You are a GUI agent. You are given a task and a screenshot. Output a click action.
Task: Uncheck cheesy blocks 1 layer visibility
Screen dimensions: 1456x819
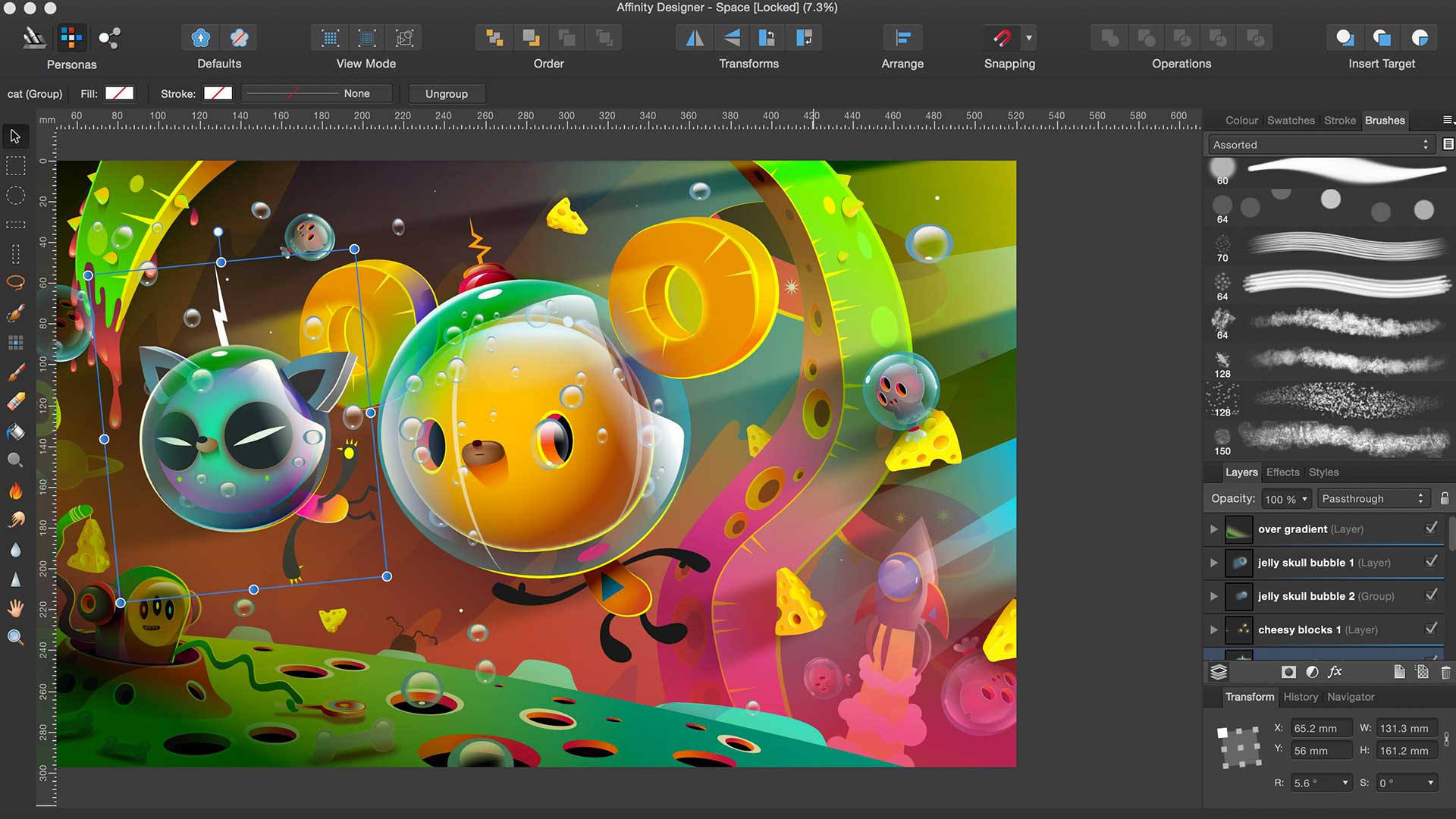coord(1431,629)
